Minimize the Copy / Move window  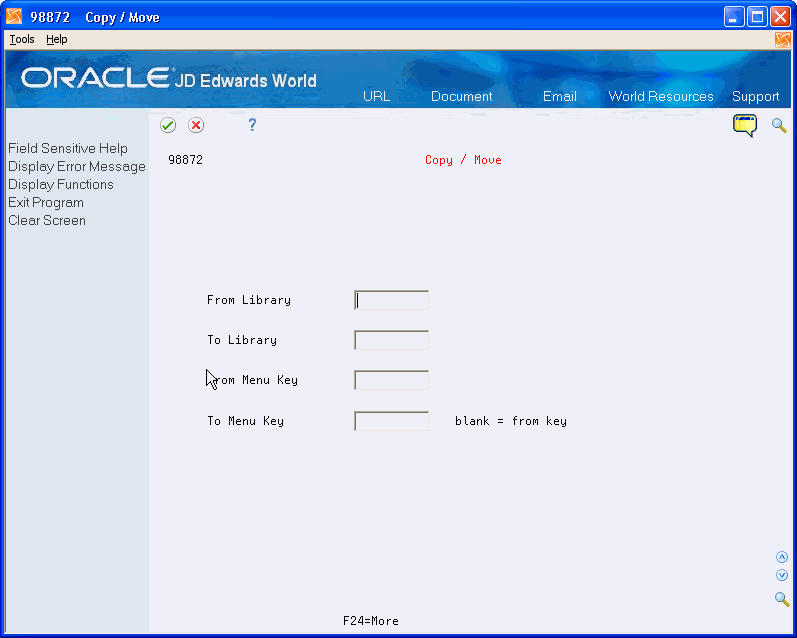[734, 17]
